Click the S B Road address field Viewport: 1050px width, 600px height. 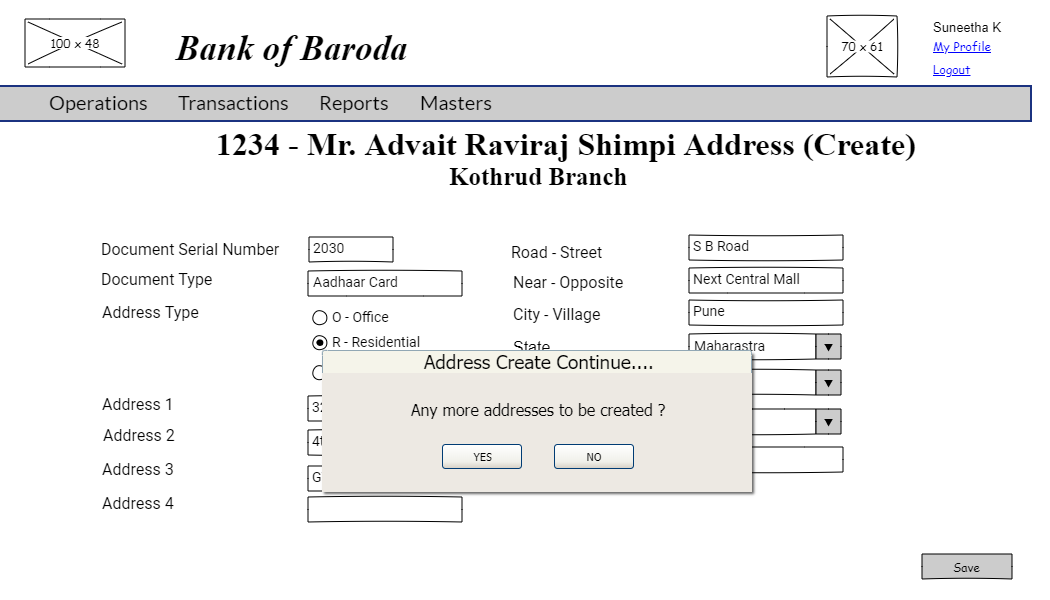coord(765,247)
